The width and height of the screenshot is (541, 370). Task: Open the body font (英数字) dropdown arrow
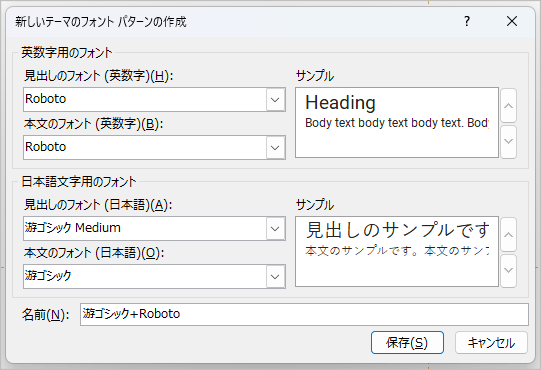click(x=275, y=147)
